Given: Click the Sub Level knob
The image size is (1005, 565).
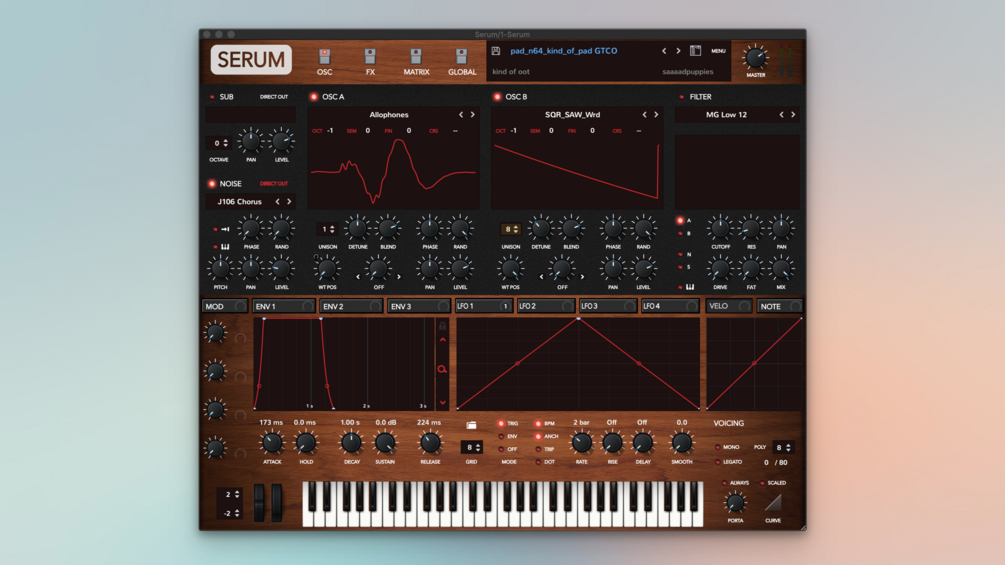Looking at the screenshot, I should (281, 141).
